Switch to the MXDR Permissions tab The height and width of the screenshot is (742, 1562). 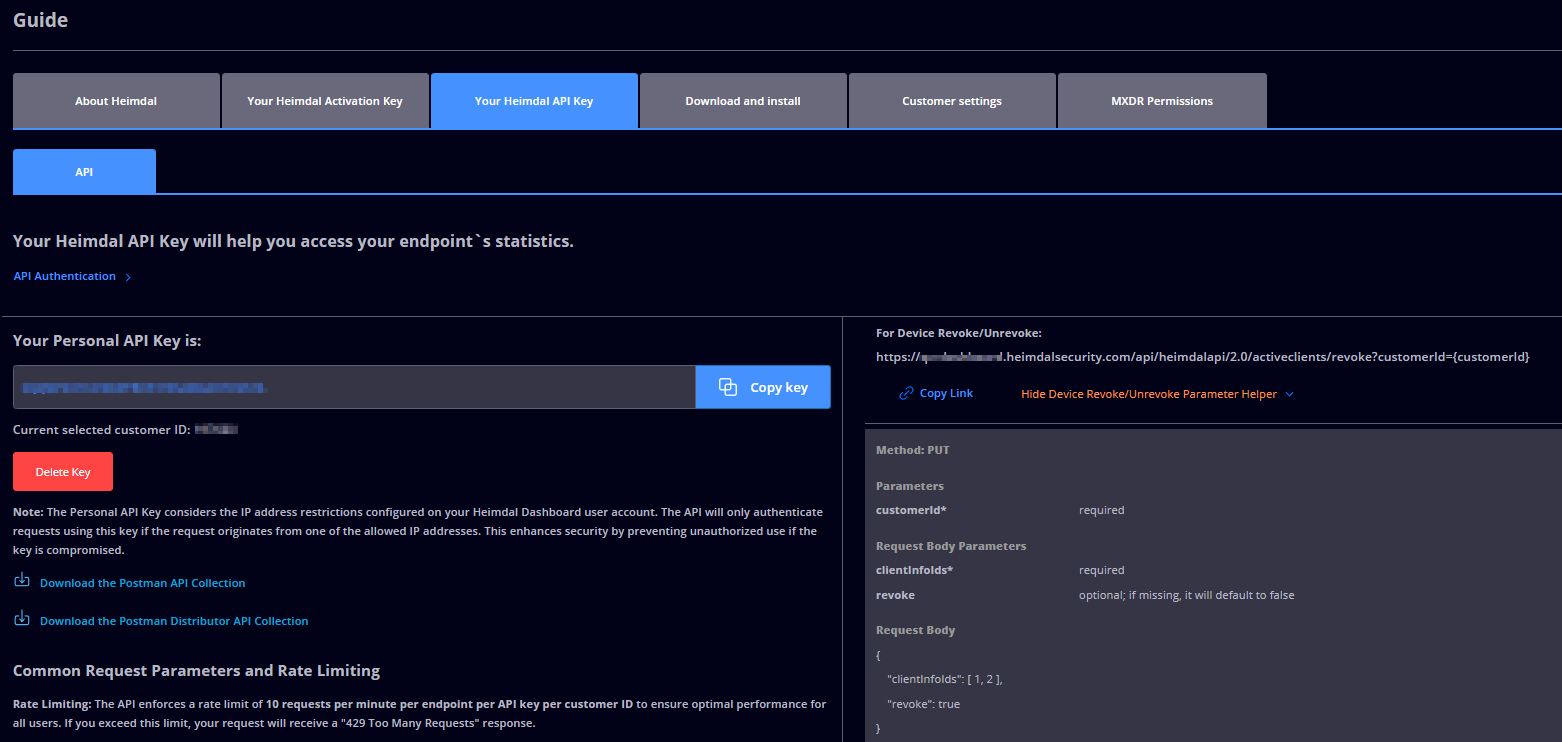point(1162,101)
